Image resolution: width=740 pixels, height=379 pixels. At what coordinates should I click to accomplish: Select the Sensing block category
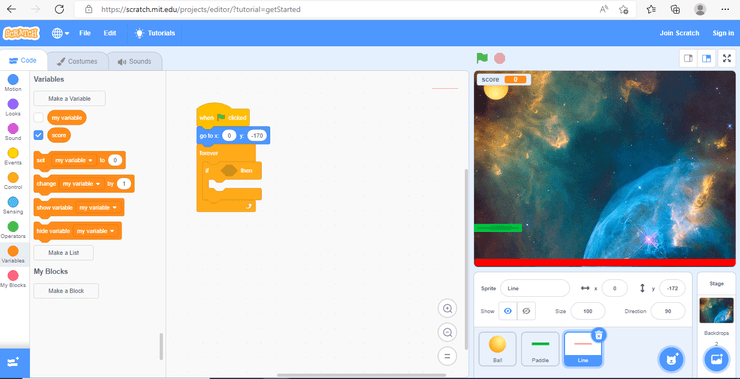[13, 206]
